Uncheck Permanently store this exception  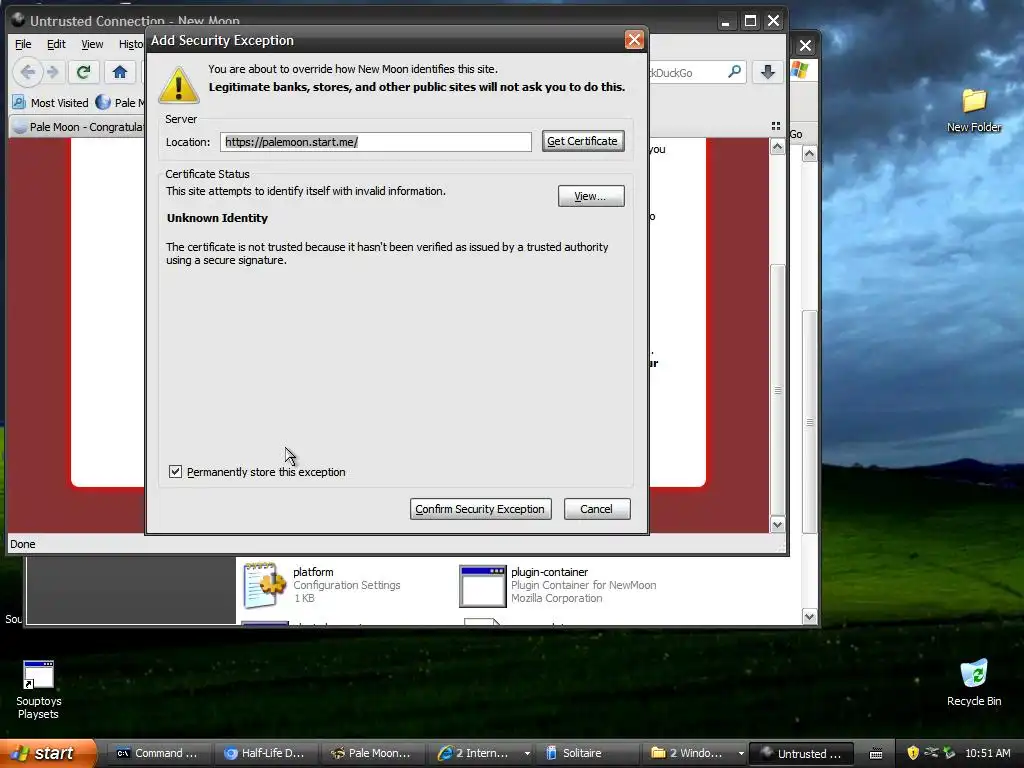[x=175, y=472]
